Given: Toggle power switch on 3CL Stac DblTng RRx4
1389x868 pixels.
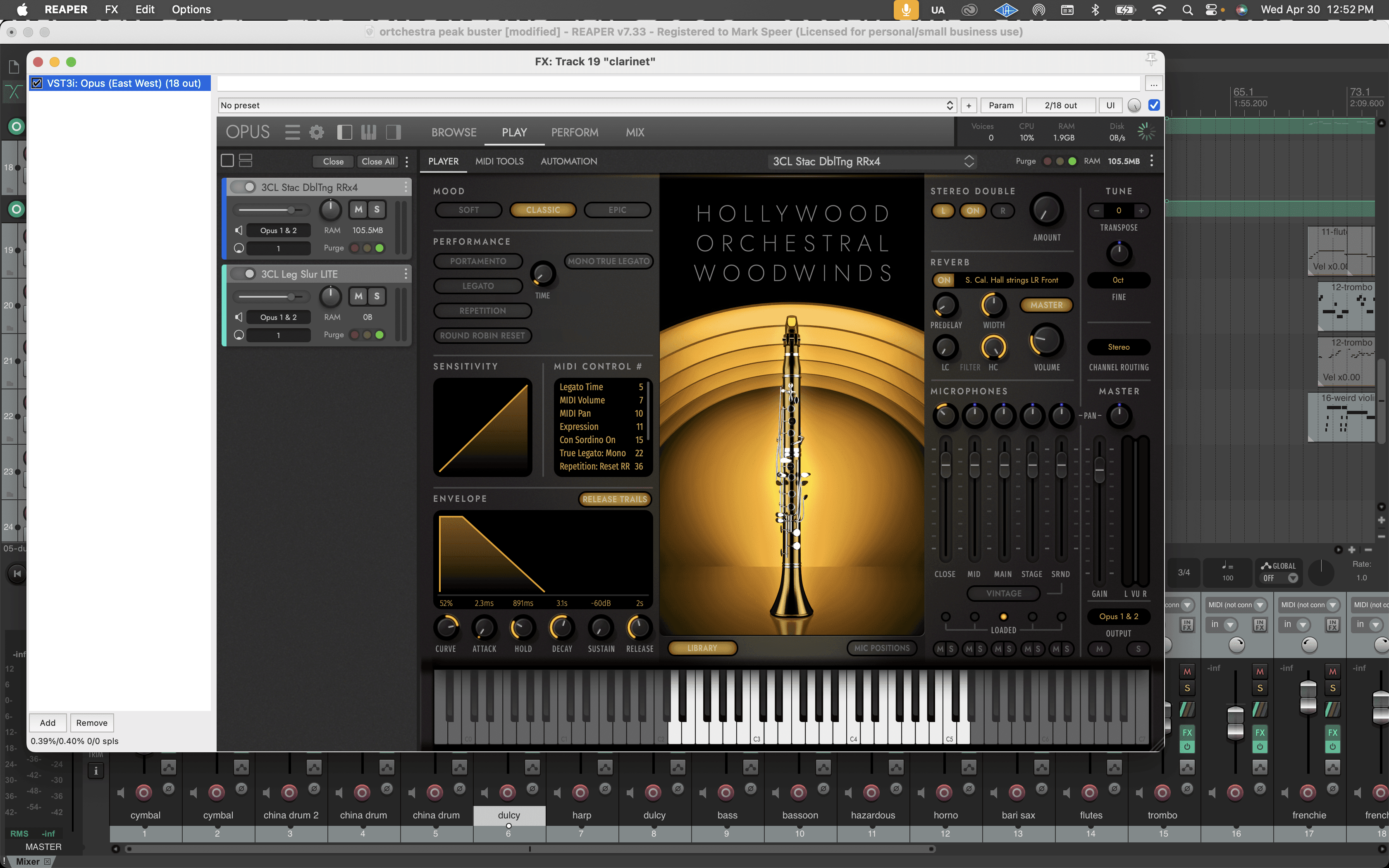Looking at the screenshot, I should tap(243, 187).
